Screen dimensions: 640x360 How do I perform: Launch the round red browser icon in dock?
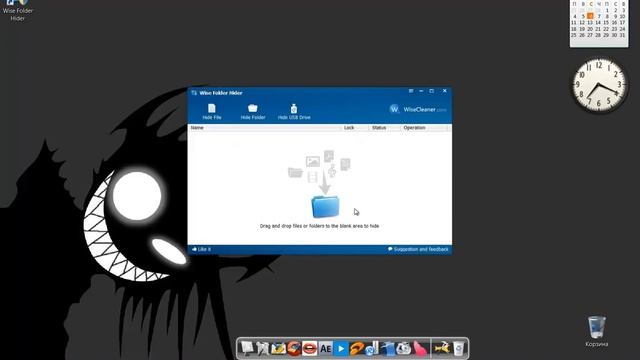[294, 348]
